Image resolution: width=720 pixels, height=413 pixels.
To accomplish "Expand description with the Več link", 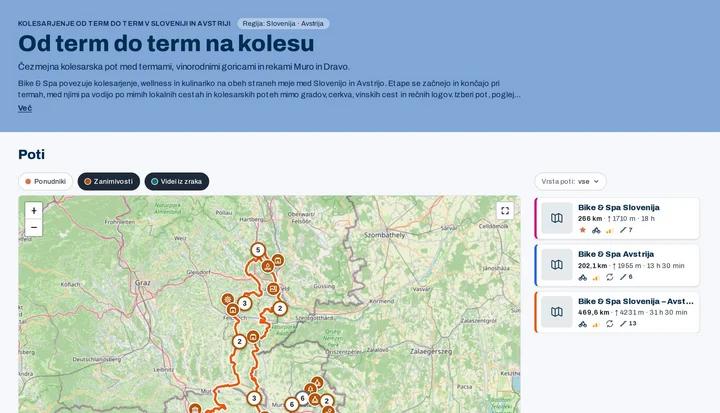I will tap(25, 108).
